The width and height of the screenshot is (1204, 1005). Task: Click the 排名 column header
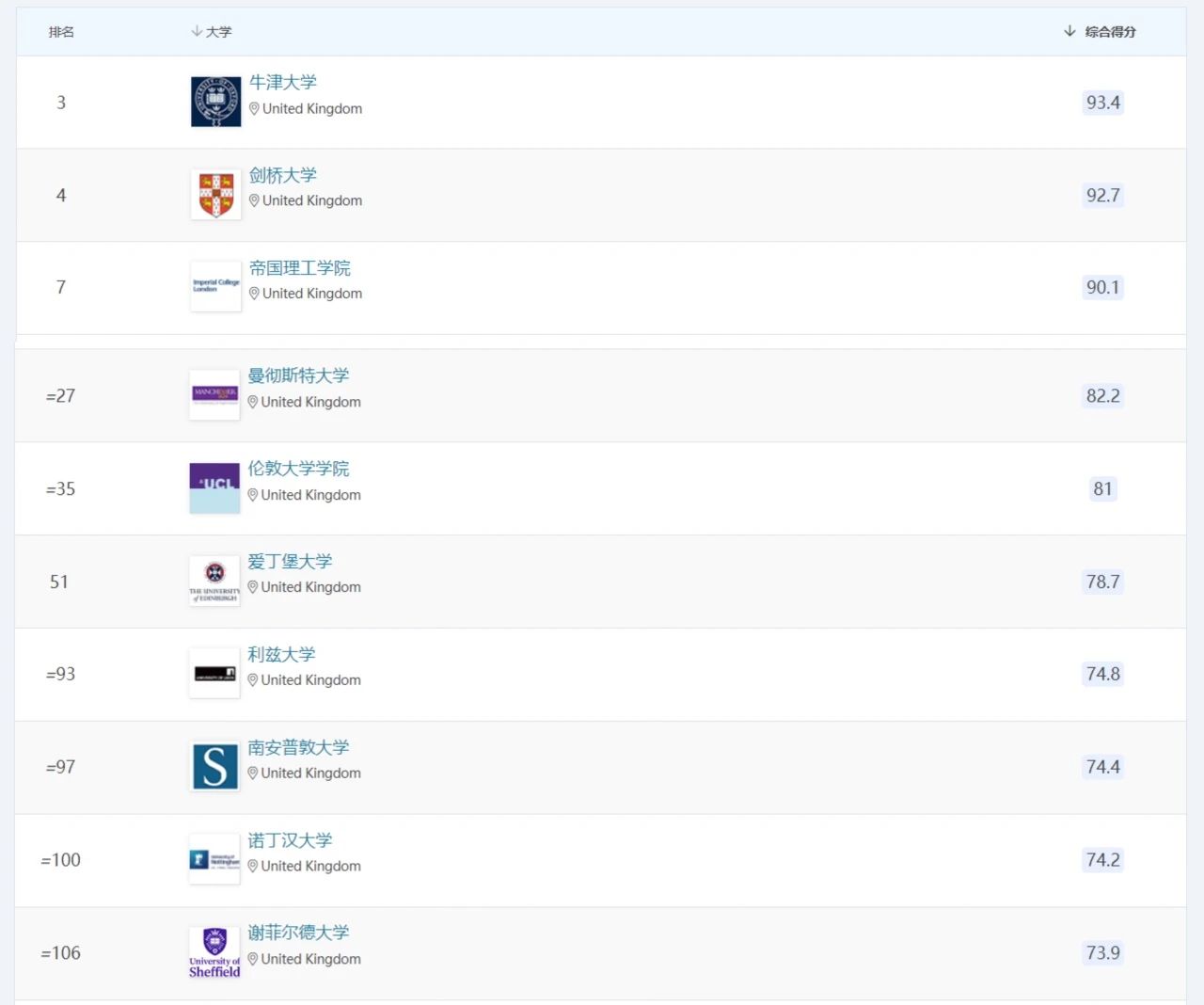tap(61, 32)
